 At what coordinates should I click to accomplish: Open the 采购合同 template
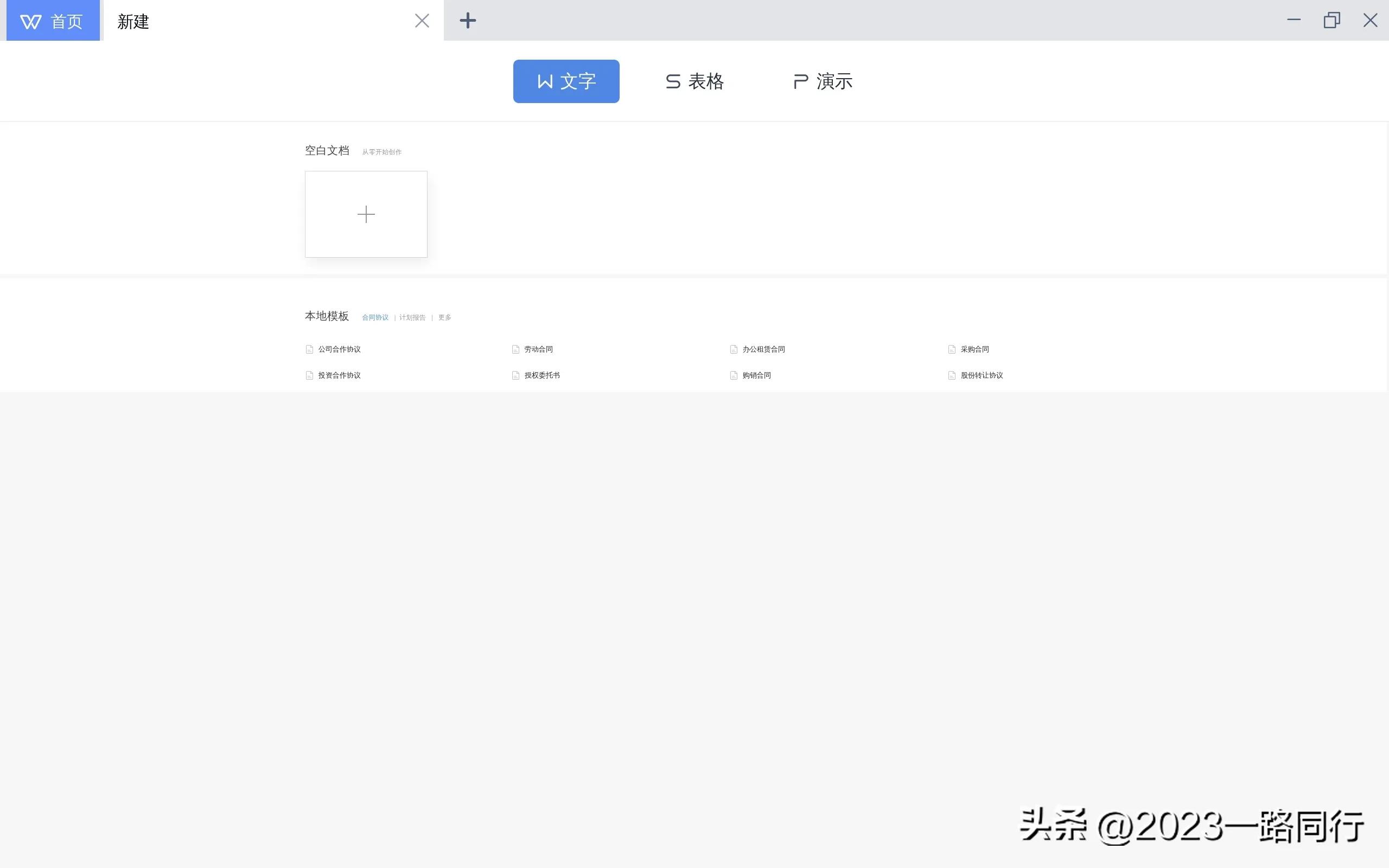coord(974,349)
